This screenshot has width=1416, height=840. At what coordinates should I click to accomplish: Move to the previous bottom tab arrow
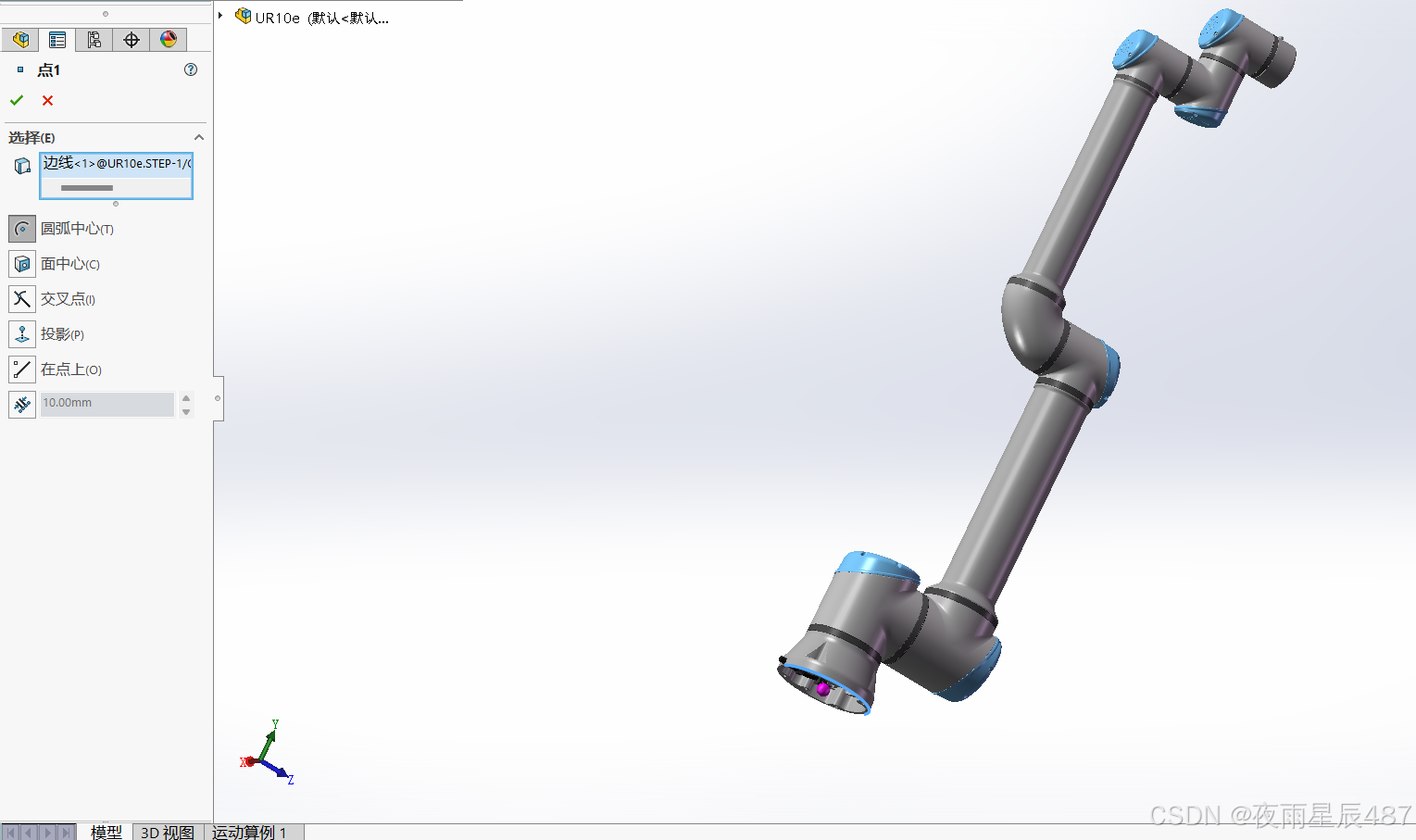point(29,832)
